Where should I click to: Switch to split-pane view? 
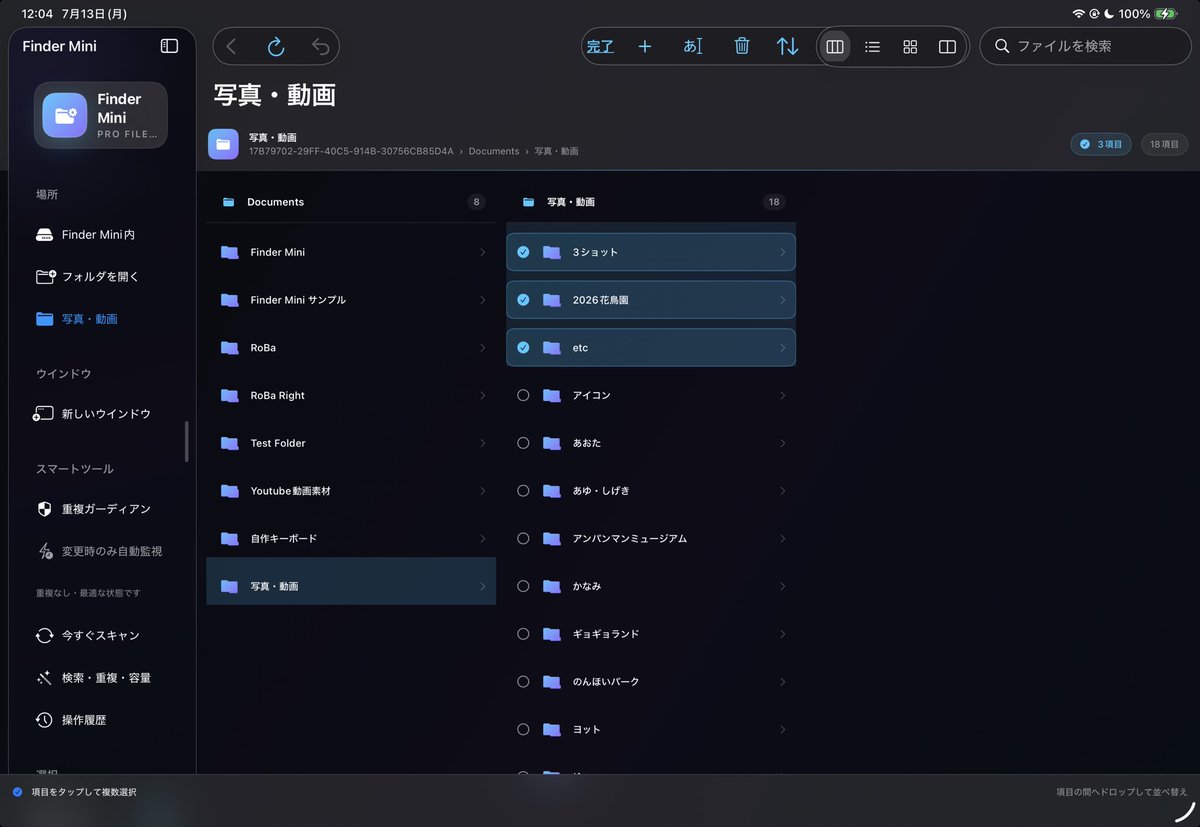pos(947,46)
